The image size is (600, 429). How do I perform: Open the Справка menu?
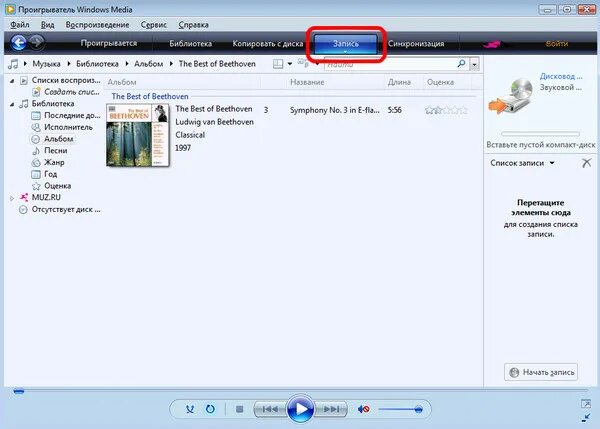click(193, 25)
